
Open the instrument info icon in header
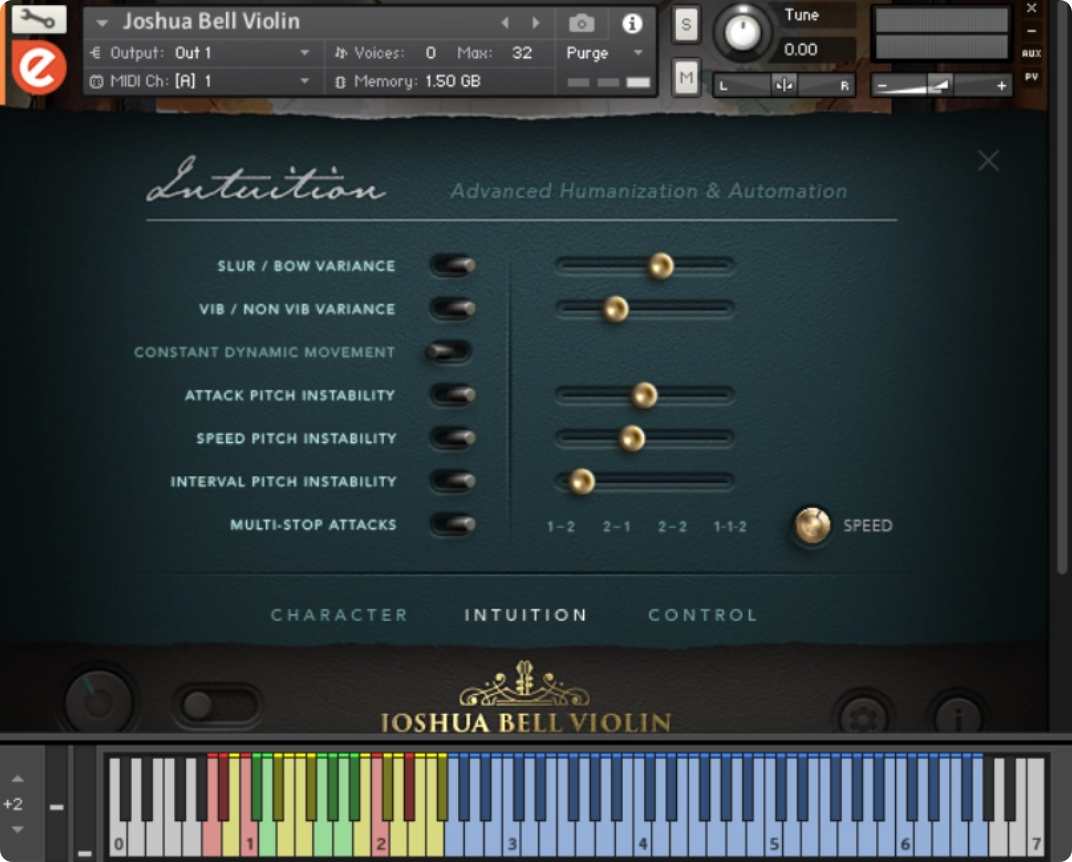pos(632,23)
